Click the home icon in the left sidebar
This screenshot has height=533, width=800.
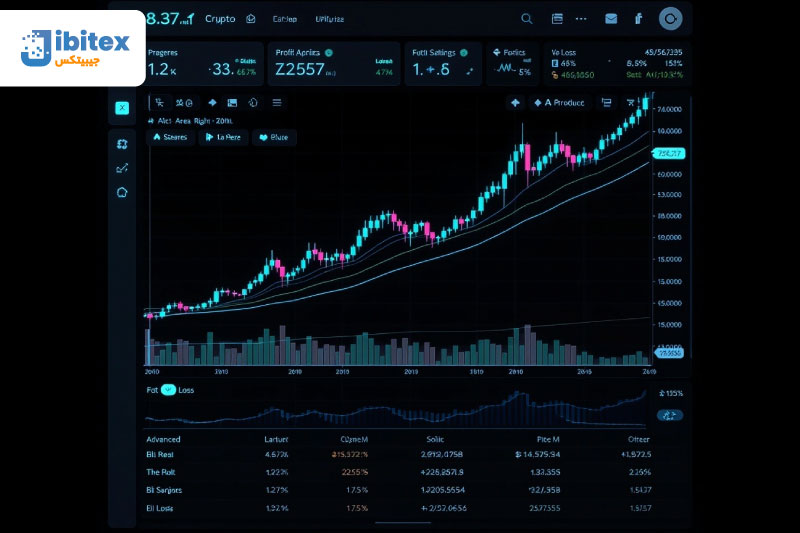[122, 192]
